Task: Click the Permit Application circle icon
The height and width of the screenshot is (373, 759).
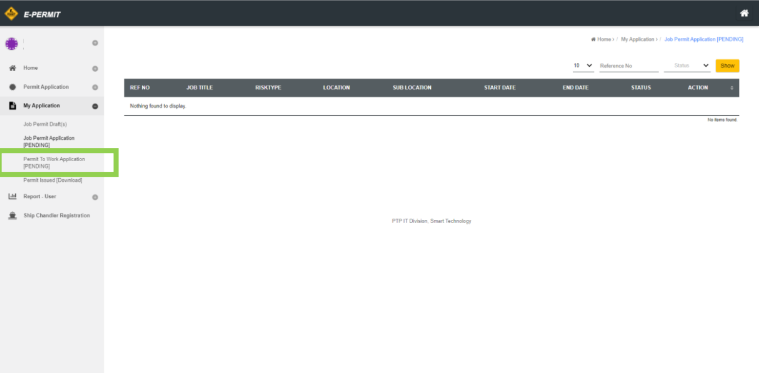Action: (13, 87)
